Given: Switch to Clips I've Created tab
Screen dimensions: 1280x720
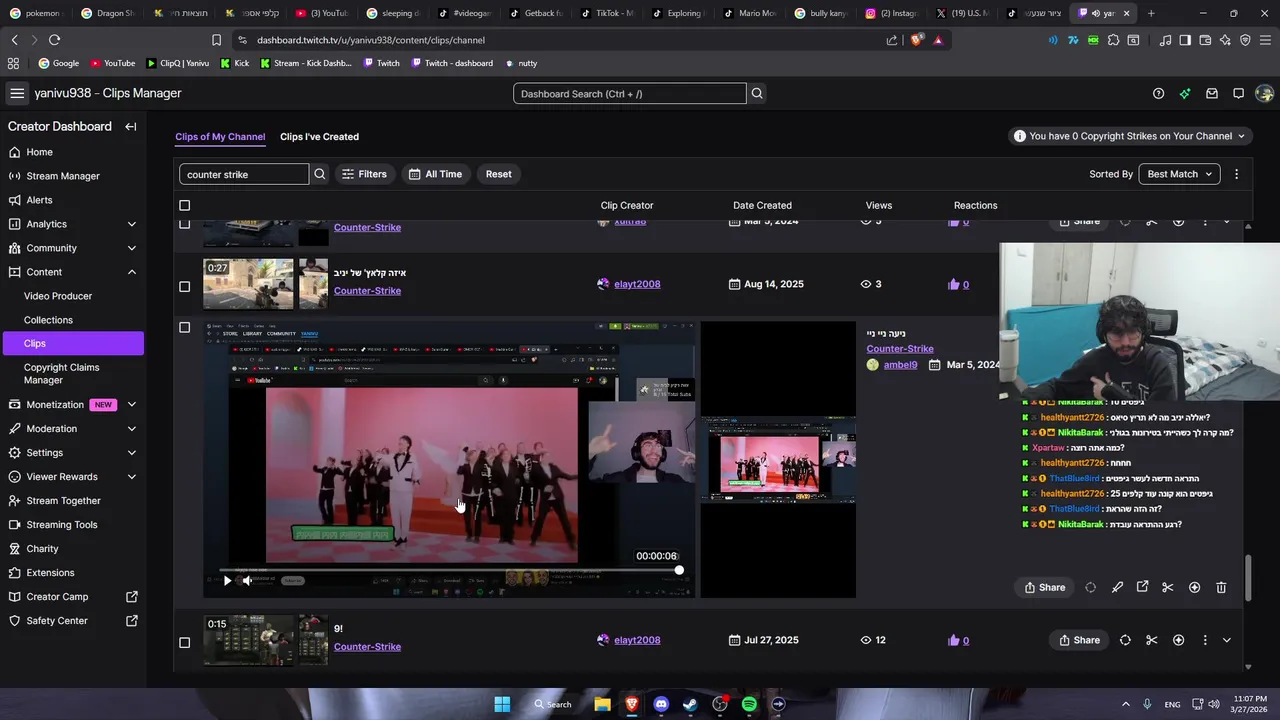Looking at the screenshot, I should 319,137.
